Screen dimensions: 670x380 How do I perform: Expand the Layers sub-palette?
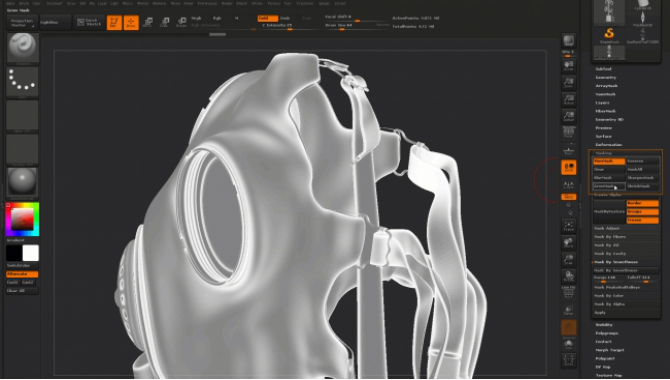pyautogui.click(x=602, y=103)
